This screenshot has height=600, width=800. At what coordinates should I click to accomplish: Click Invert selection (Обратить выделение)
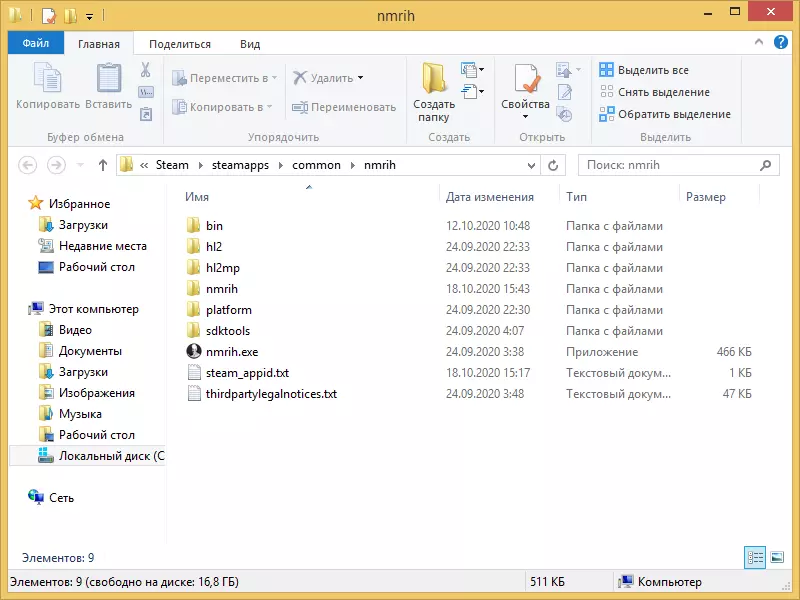665,114
